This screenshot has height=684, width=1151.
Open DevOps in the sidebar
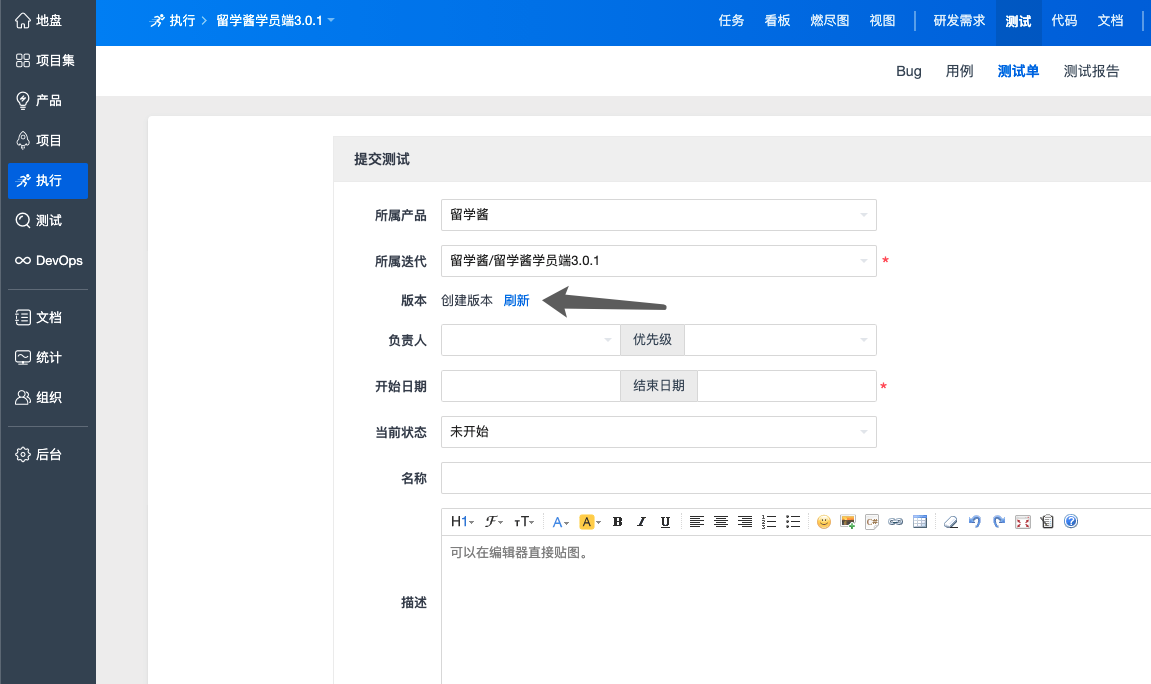(x=48, y=261)
